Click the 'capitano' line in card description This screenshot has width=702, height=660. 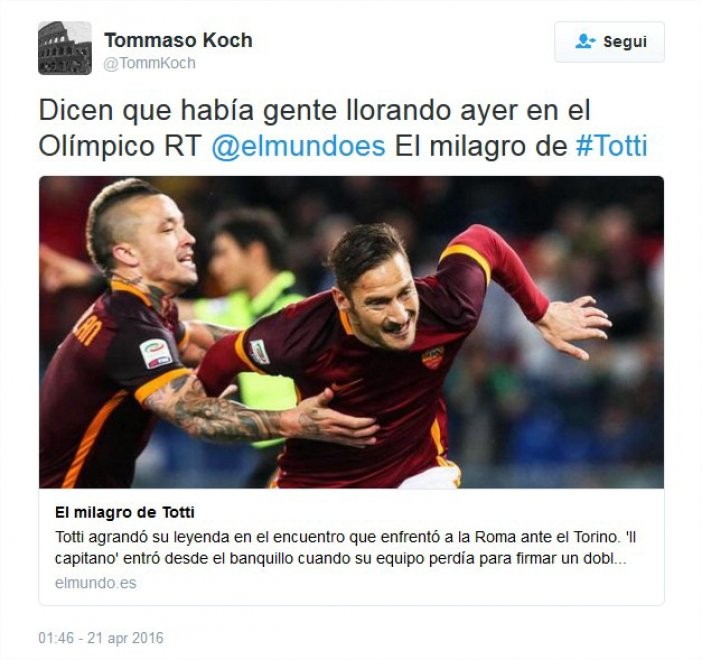pyautogui.click(x=341, y=559)
